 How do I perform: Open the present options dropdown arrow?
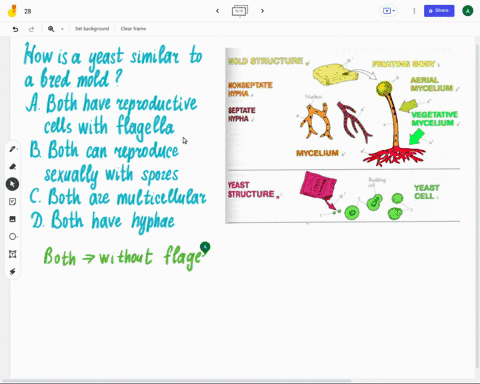(394, 11)
